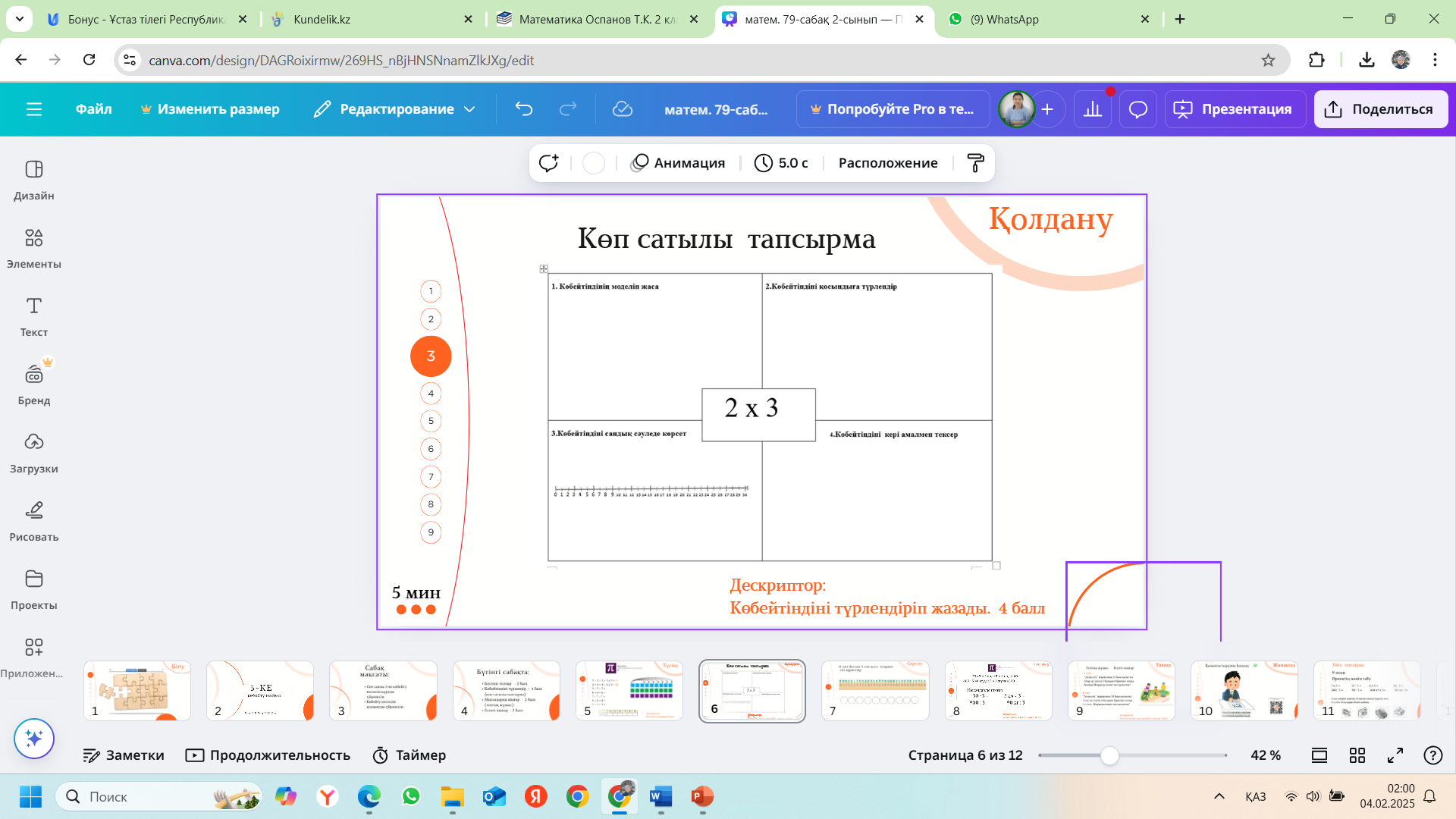The image size is (1456, 819).
Task: Open the Text tool panel
Action: (x=33, y=315)
